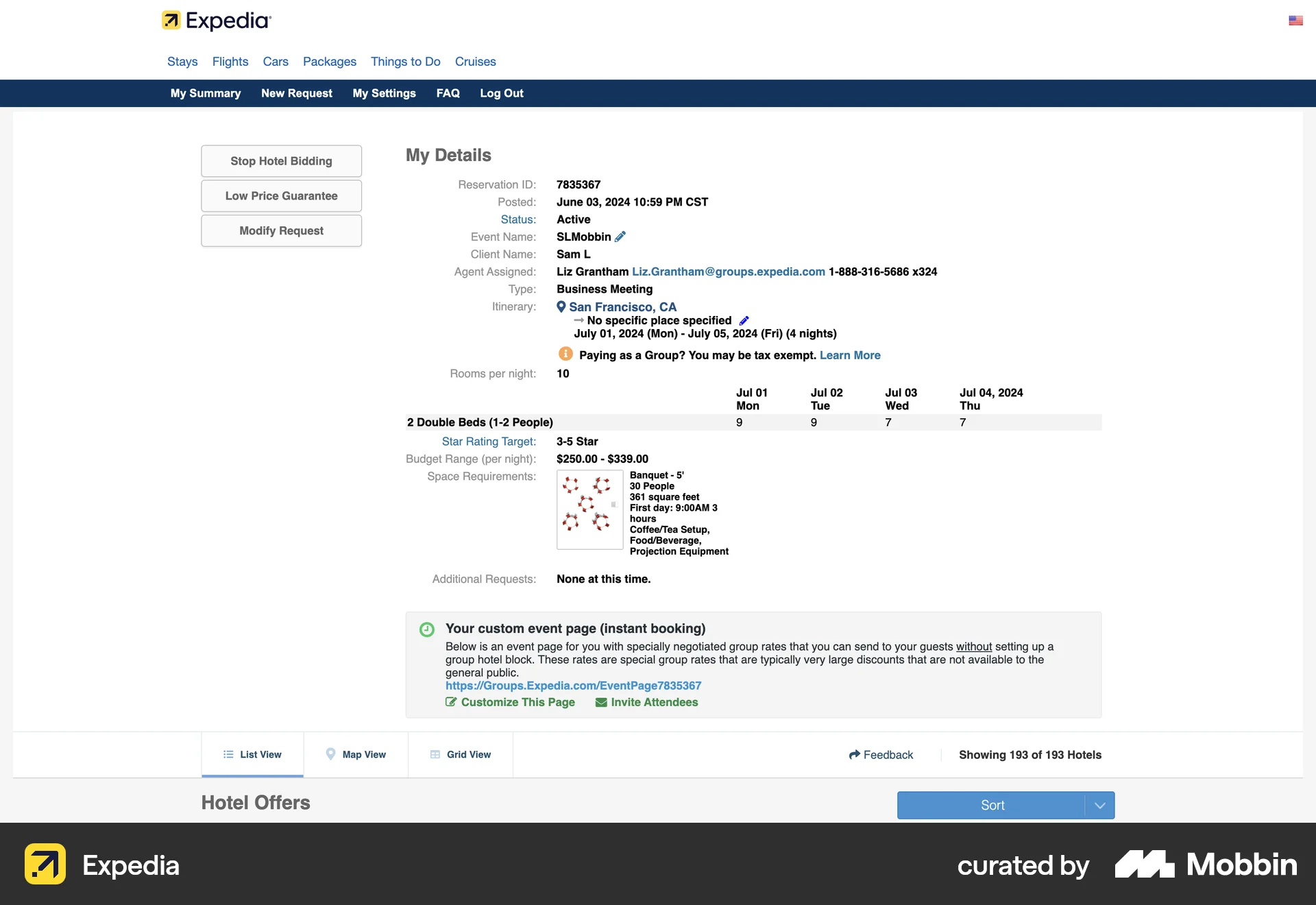
Task: Click the green clock icon in the event page box
Action: pyautogui.click(x=426, y=628)
